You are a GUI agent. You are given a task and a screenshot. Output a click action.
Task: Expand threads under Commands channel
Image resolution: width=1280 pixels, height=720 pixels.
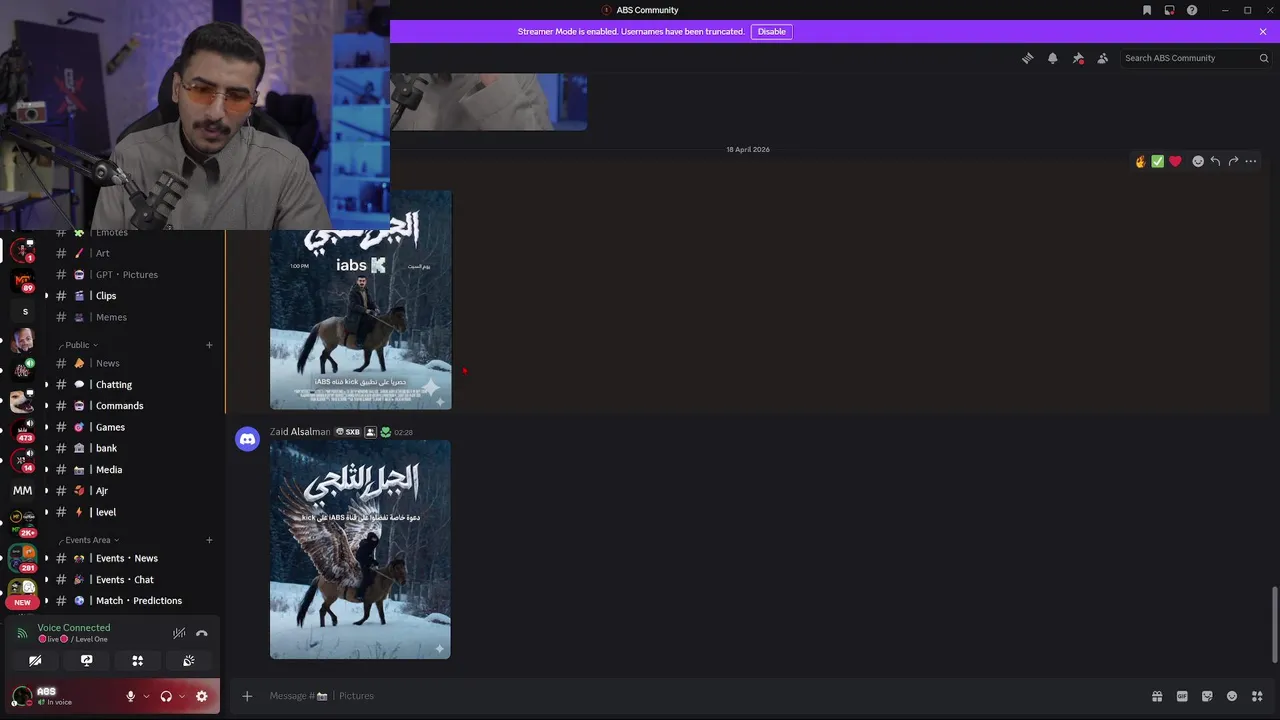45,406
